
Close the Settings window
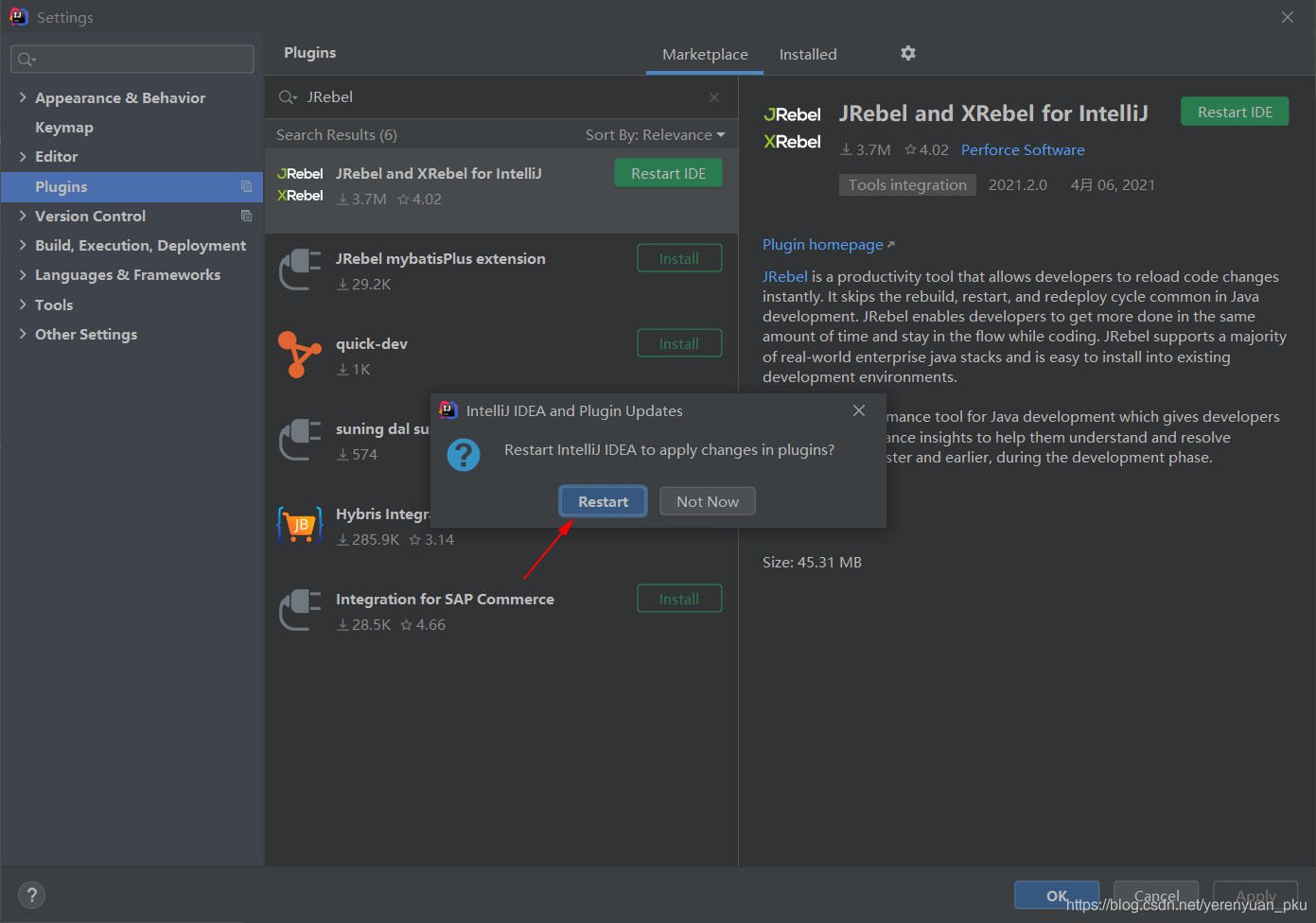[1288, 17]
